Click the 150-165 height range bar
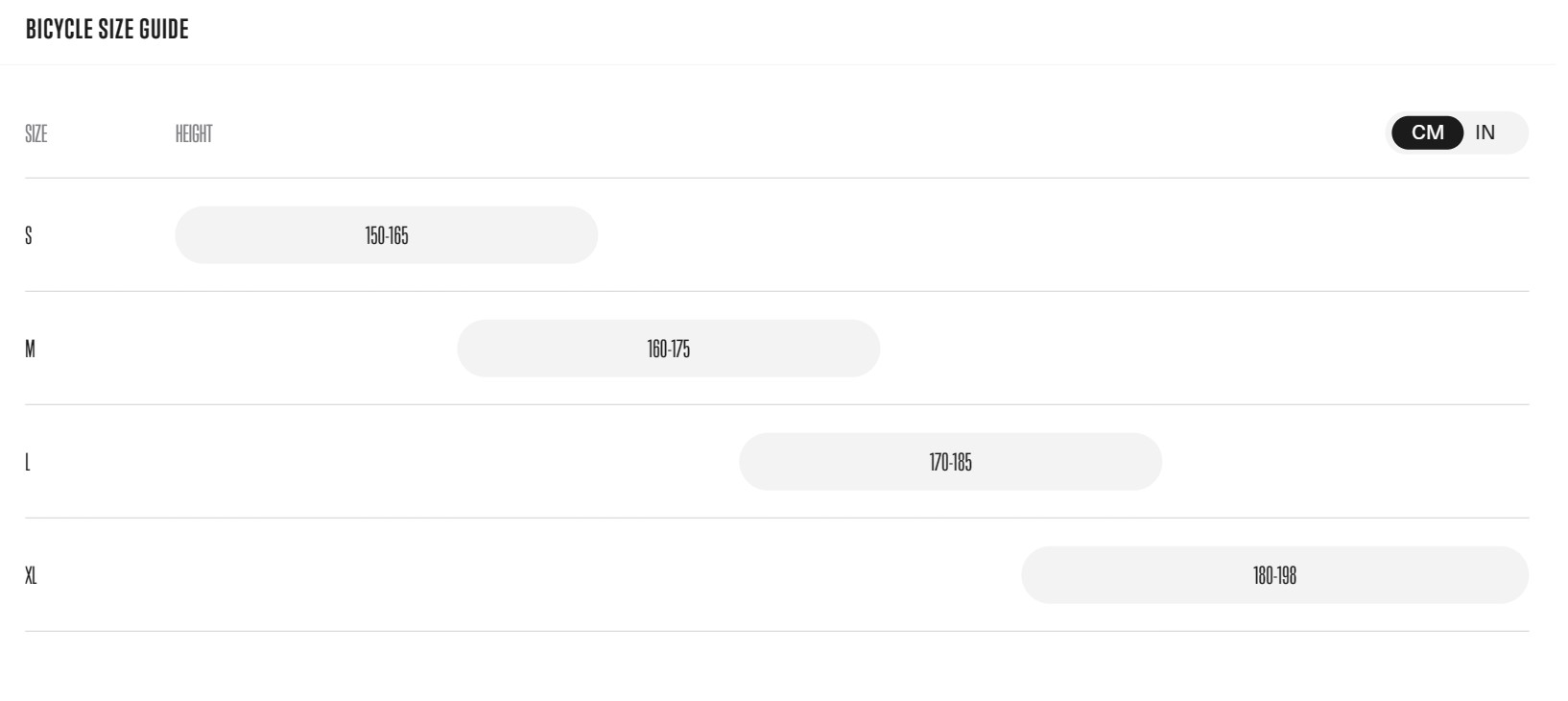Viewport: 1568px width, 701px height. (x=386, y=235)
